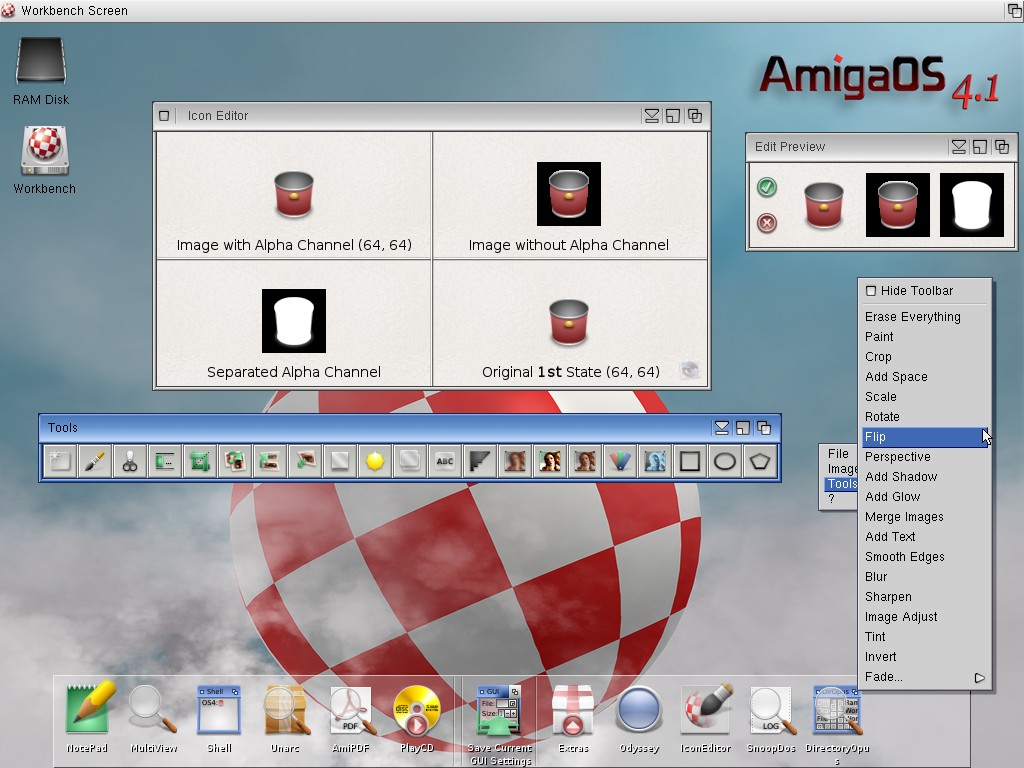Select the rectangle shape tool
Screen dimensions: 1024x768
690,462
